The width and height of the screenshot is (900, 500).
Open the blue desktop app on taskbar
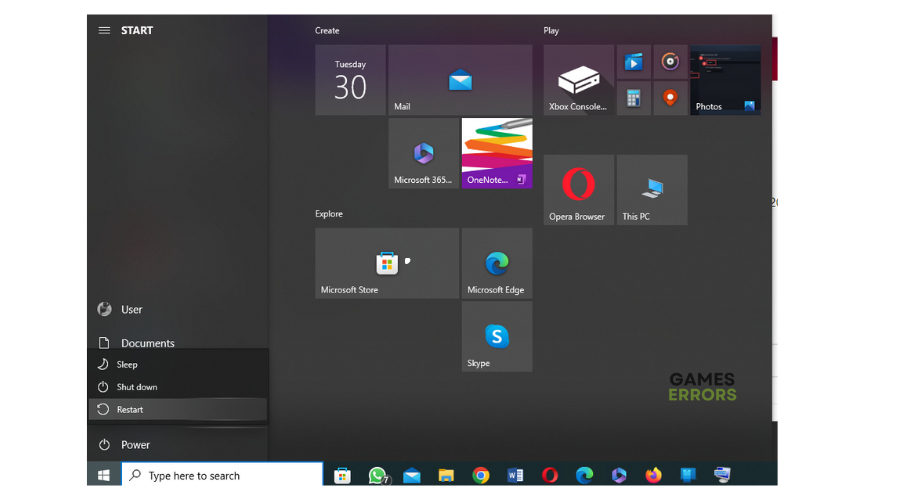click(x=688, y=475)
